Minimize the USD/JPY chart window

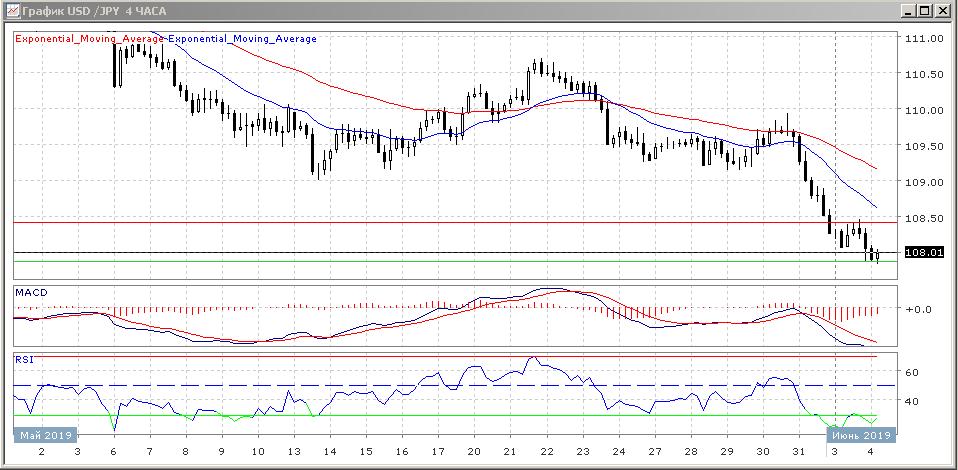[x=905, y=11]
